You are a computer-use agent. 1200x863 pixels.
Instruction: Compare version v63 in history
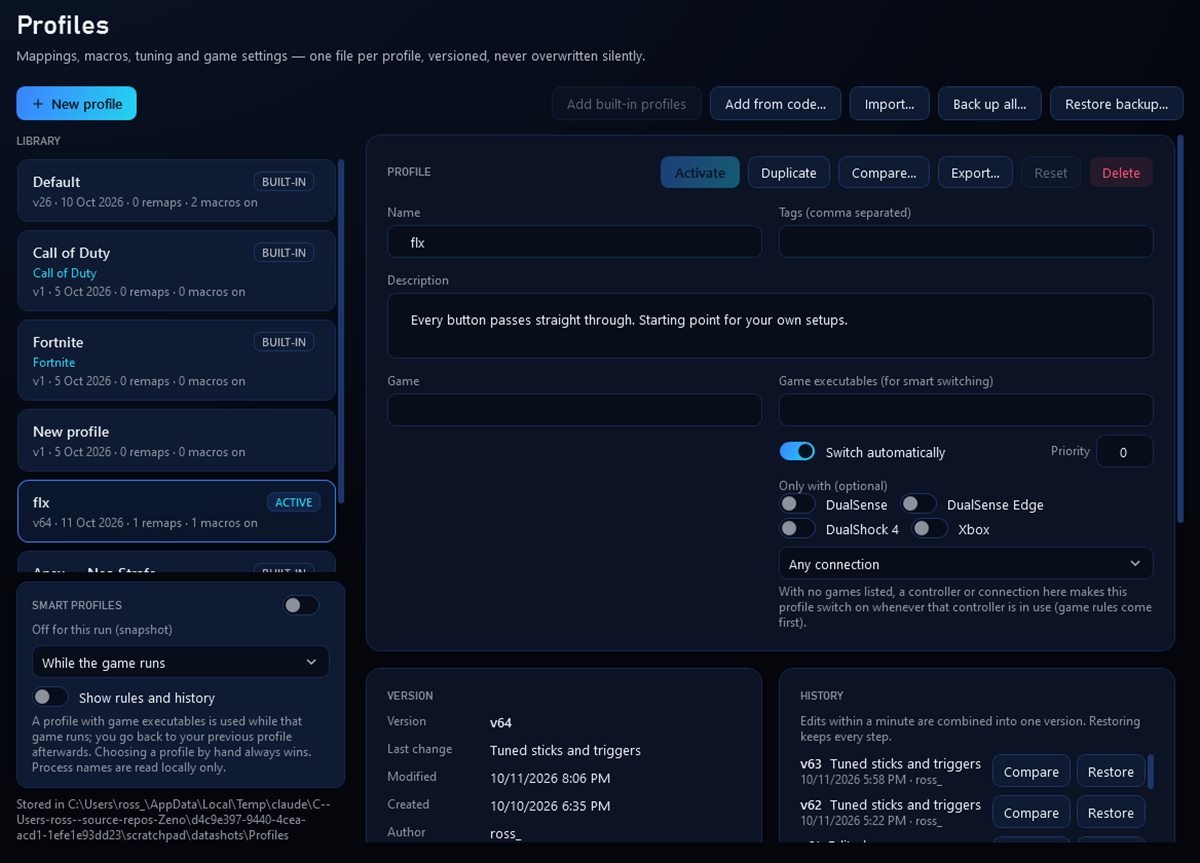tap(1031, 772)
